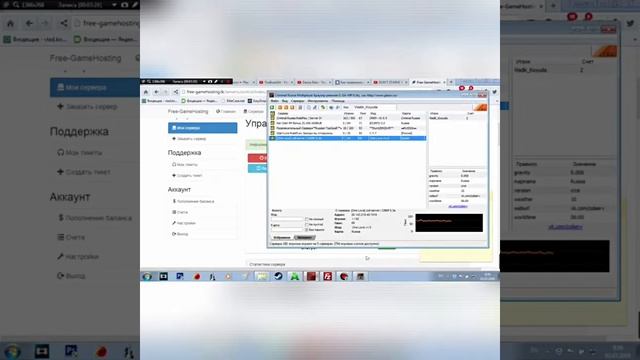The width and height of the screenshot is (640, 360).
Task: Sort servers by the Пинг column header
Action: [x=362, y=113]
